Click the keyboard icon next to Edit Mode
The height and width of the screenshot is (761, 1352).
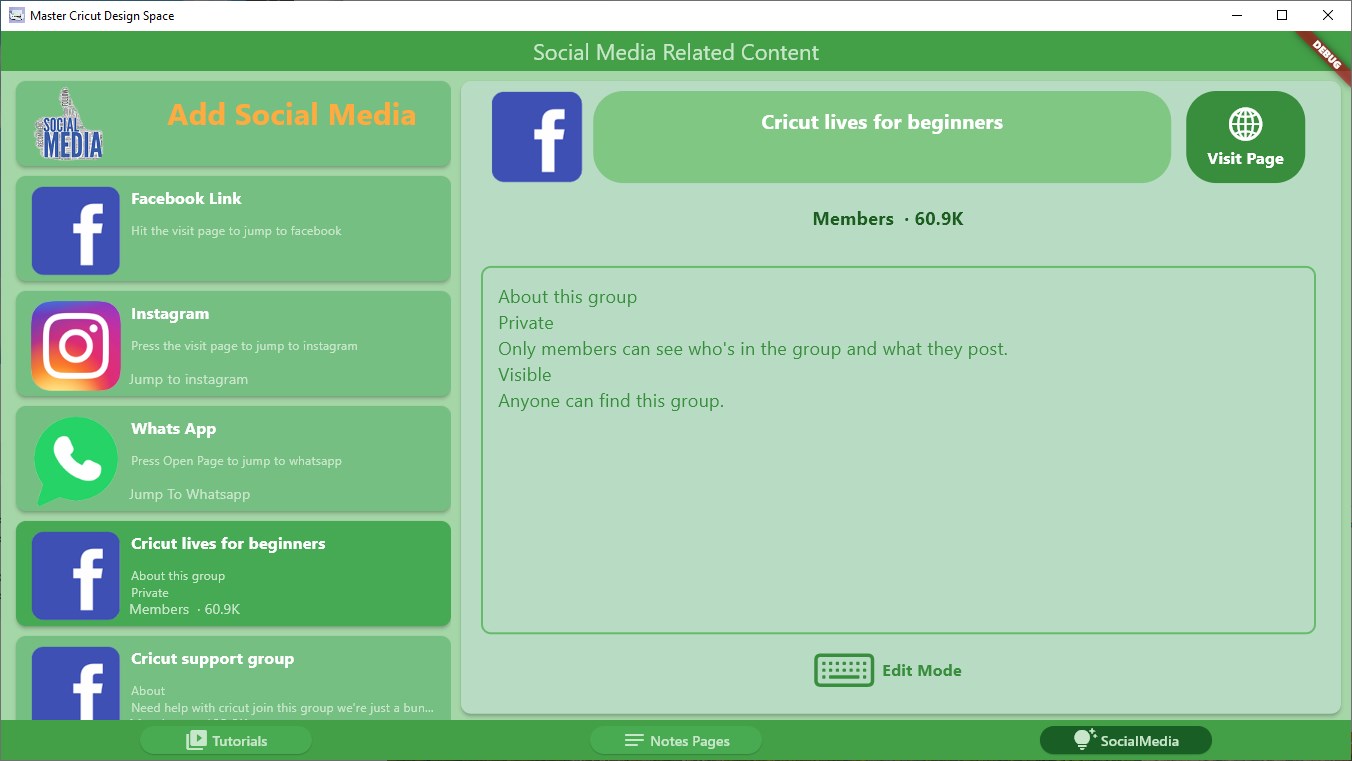843,670
